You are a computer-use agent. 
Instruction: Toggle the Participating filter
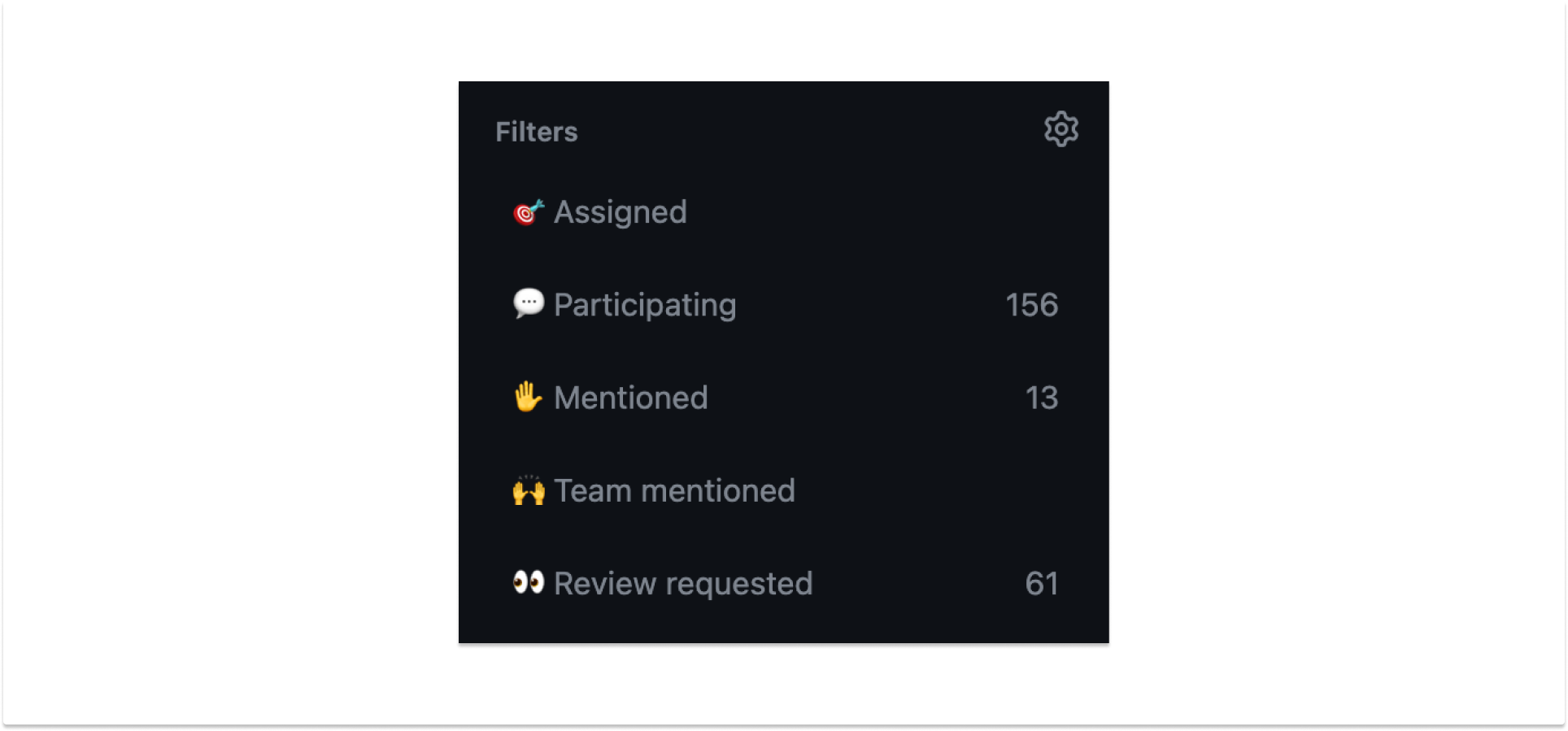click(644, 305)
